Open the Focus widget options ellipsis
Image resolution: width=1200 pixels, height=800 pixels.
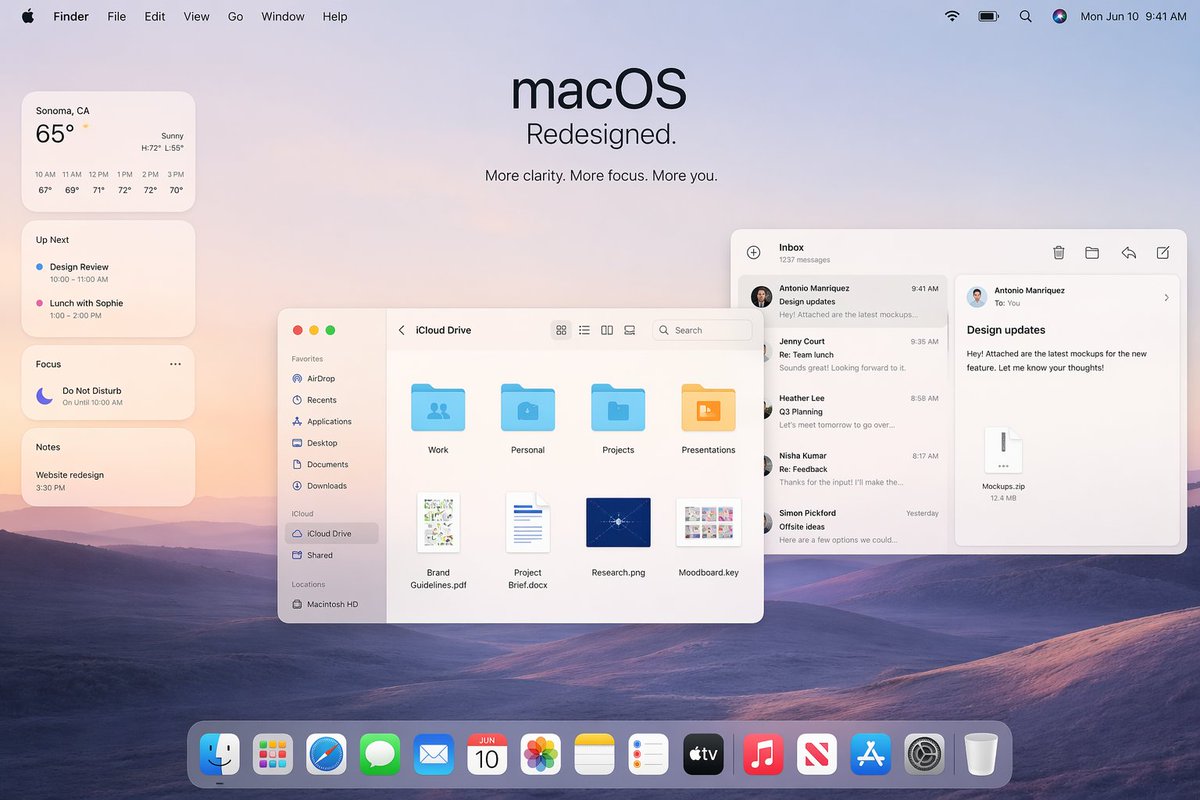coord(175,363)
